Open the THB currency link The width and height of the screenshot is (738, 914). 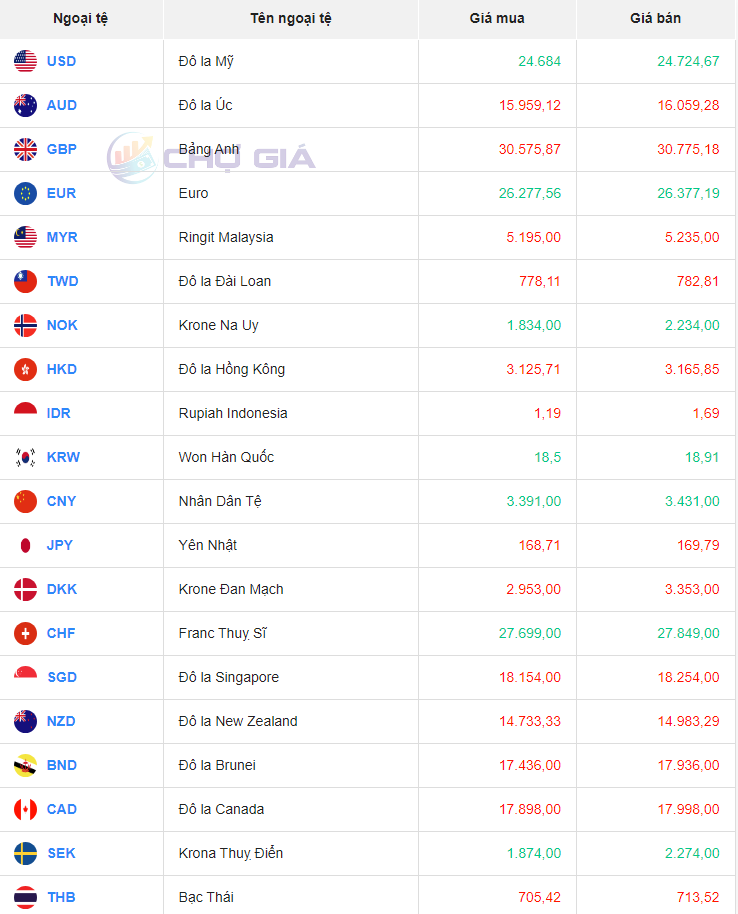61,897
